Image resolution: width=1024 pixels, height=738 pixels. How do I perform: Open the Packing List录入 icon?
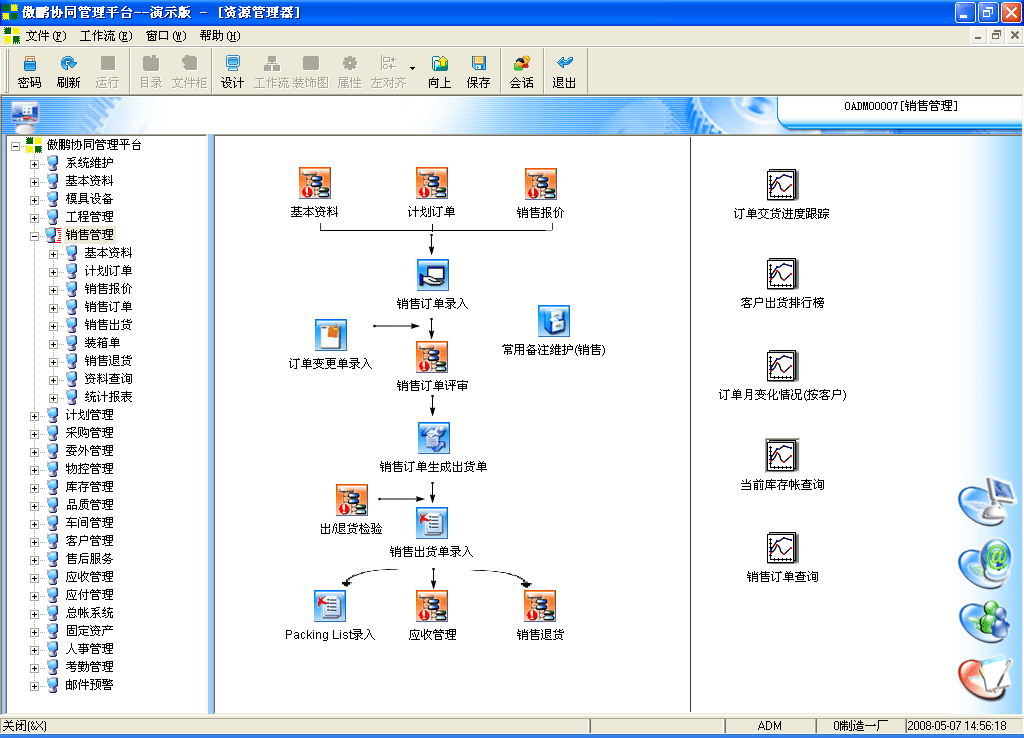tap(330, 606)
